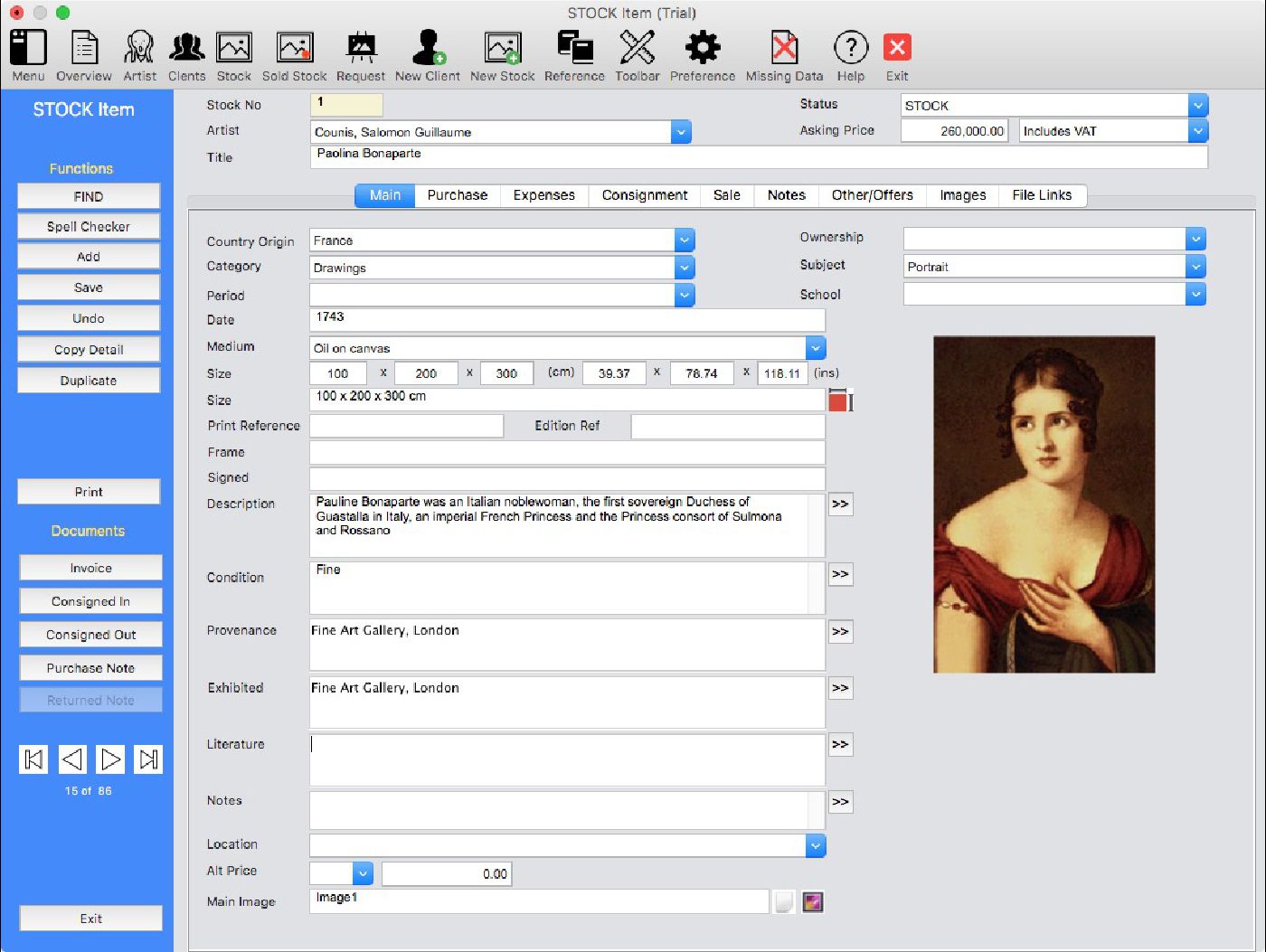Open the Clients toolbar icon

click(186, 56)
